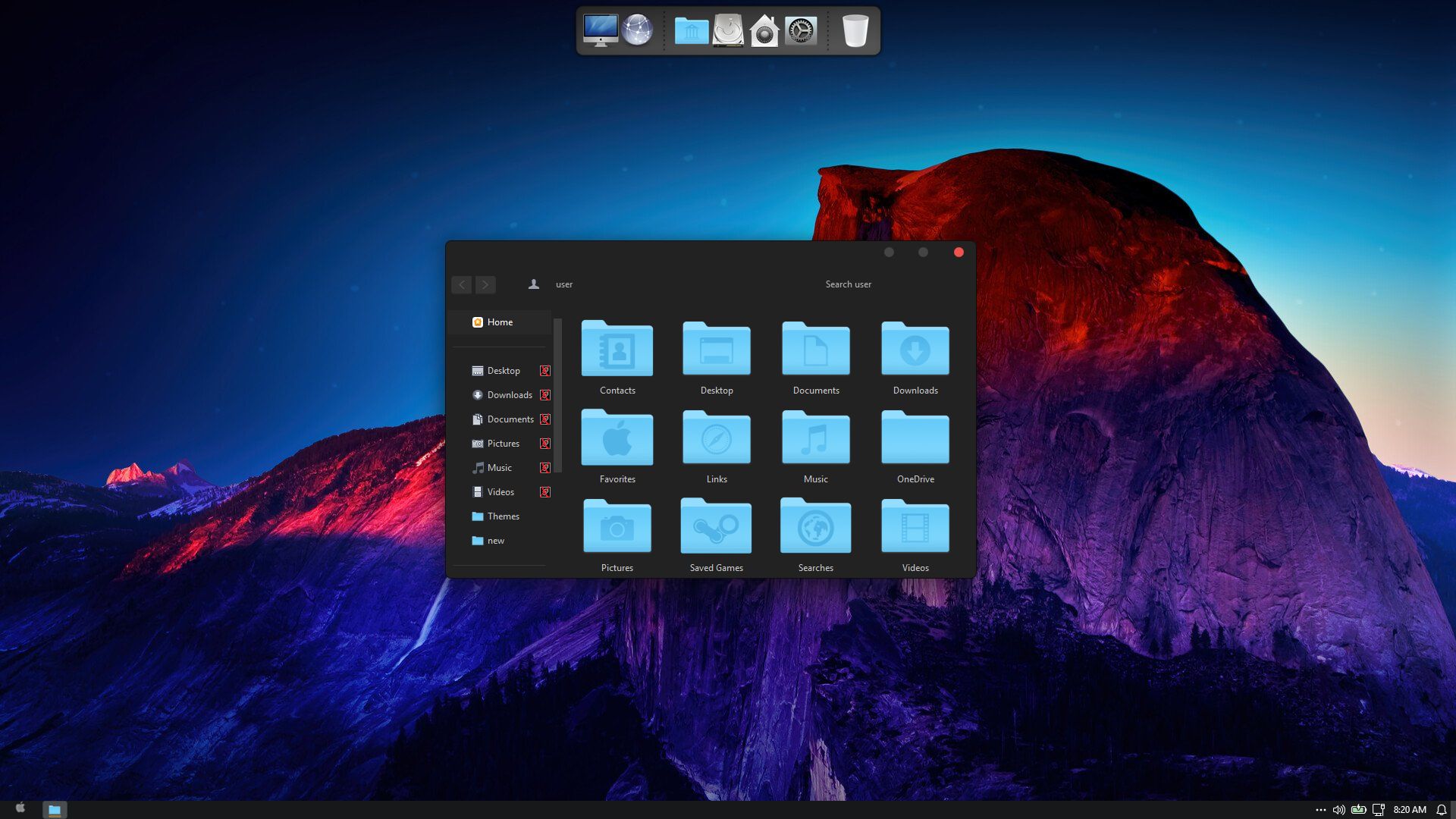Launch the System Preferences gear in the dock

801,31
